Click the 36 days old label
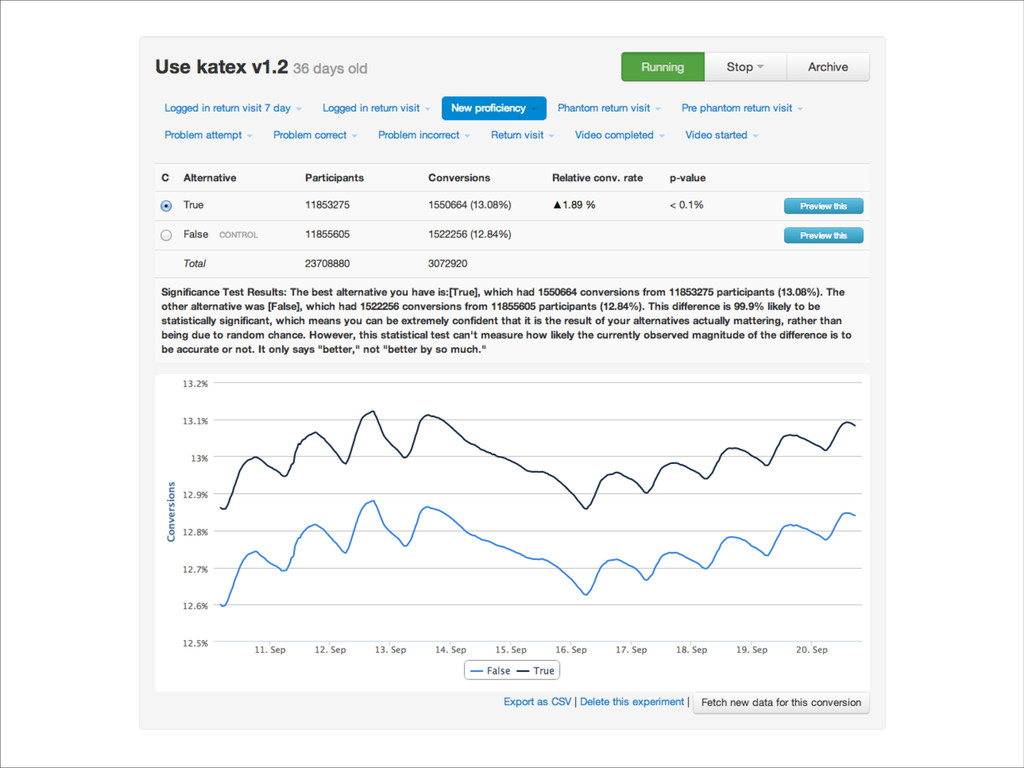This screenshot has height=768, width=1024. coord(330,69)
